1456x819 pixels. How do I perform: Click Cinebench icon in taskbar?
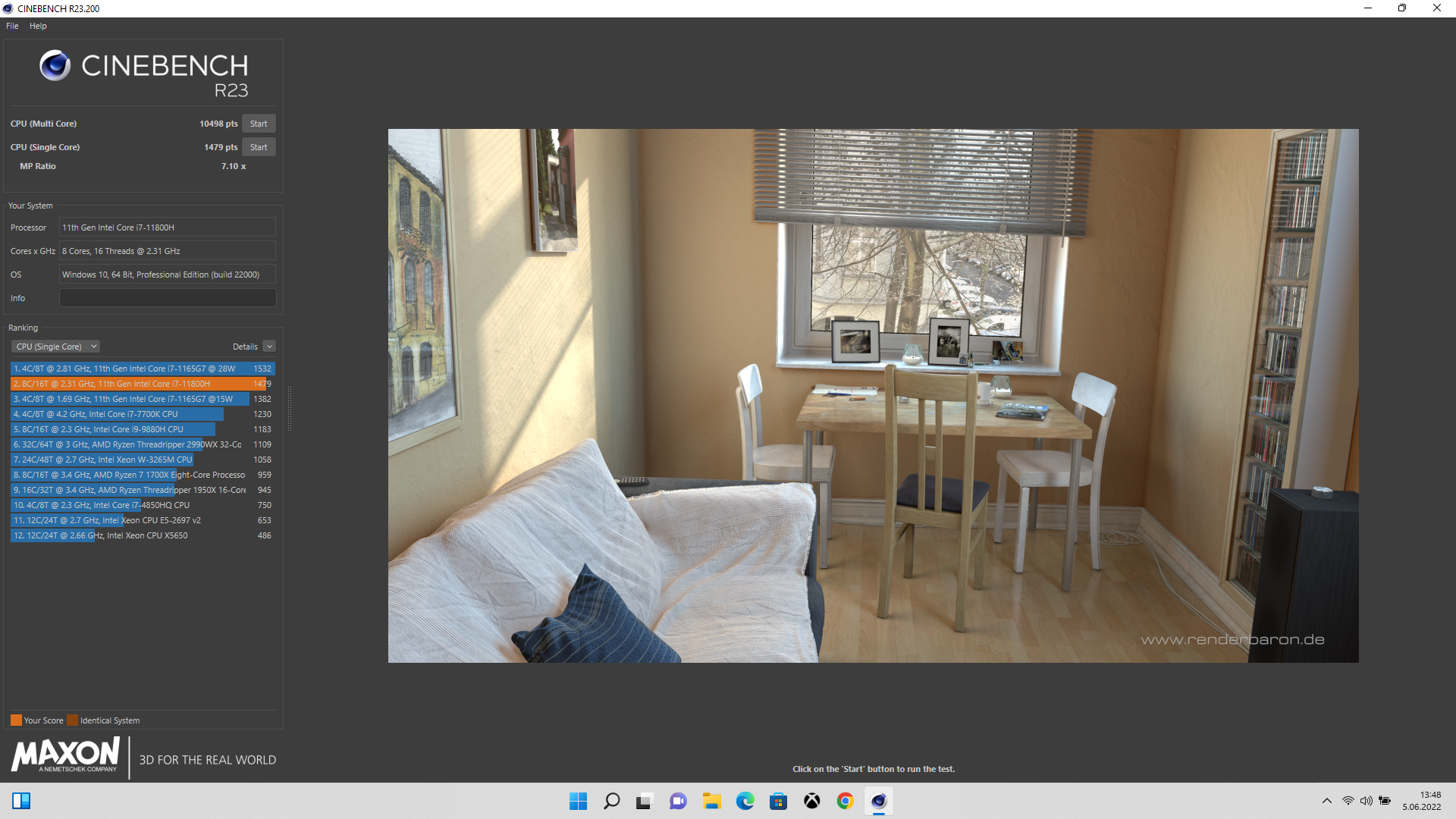pos(878,801)
